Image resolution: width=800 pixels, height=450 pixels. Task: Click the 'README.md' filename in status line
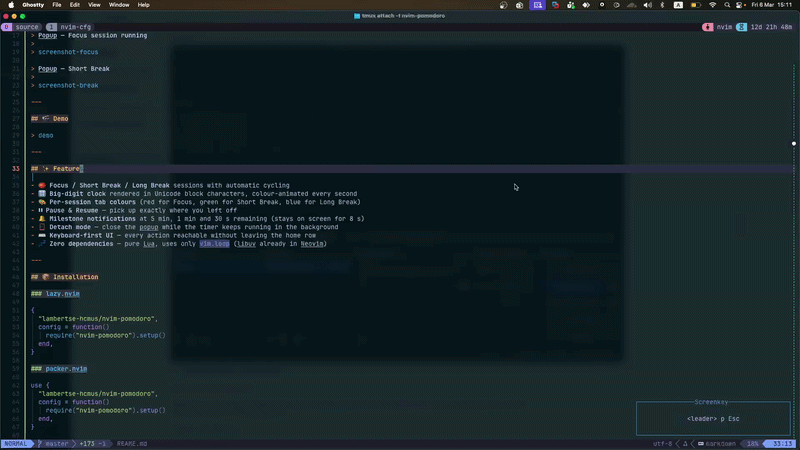tap(132, 444)
